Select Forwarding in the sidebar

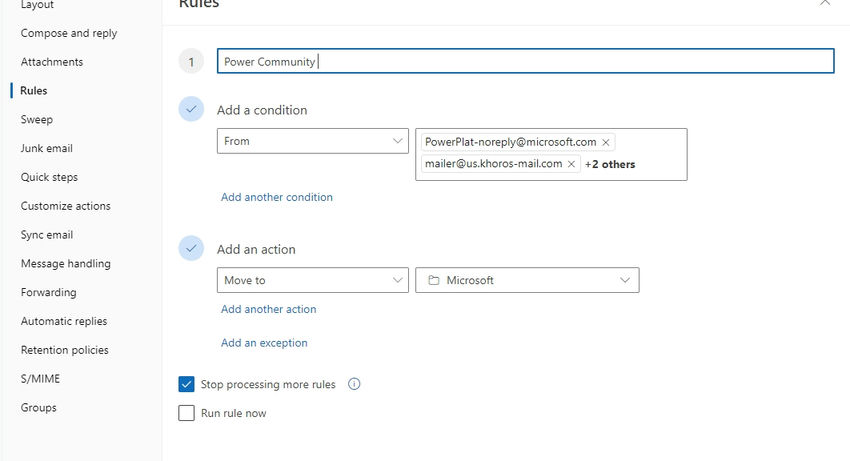coord(48,292)
